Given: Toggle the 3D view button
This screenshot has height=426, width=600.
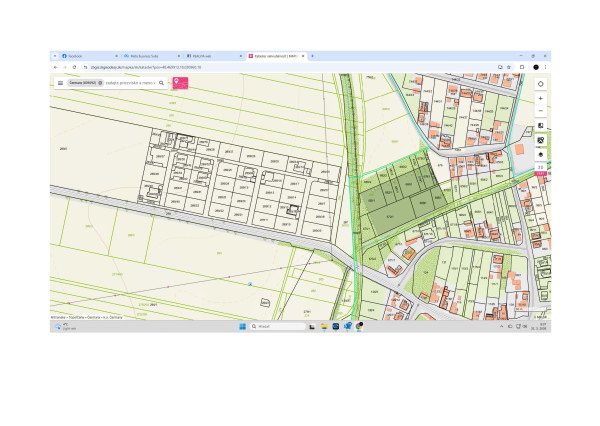Looking at the screenshot, I should [x=540, y=167].
